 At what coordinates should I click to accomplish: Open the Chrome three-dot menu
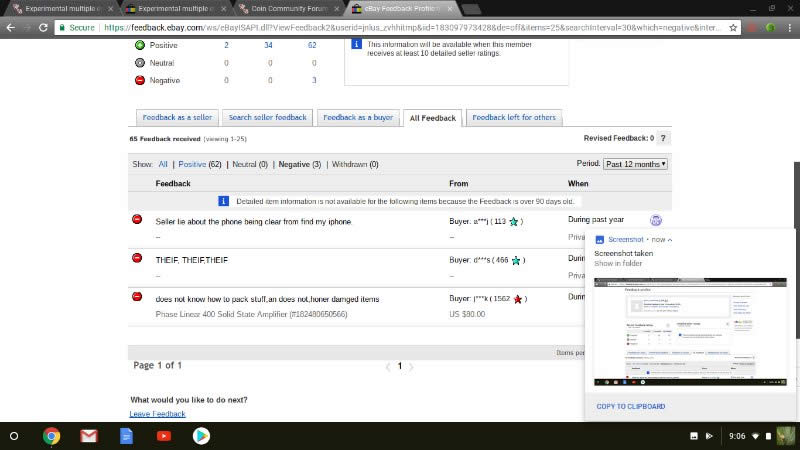click(789, 28)
